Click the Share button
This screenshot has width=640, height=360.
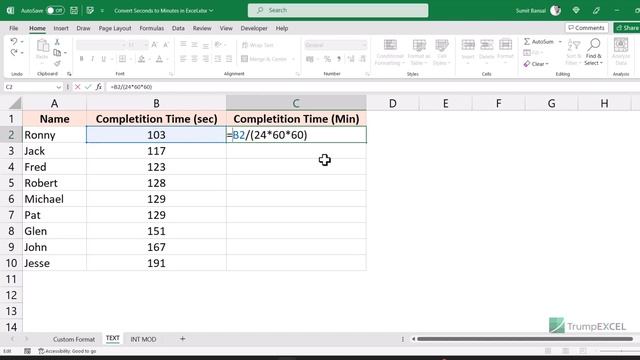pyautogui.click(x=627, y=28)
